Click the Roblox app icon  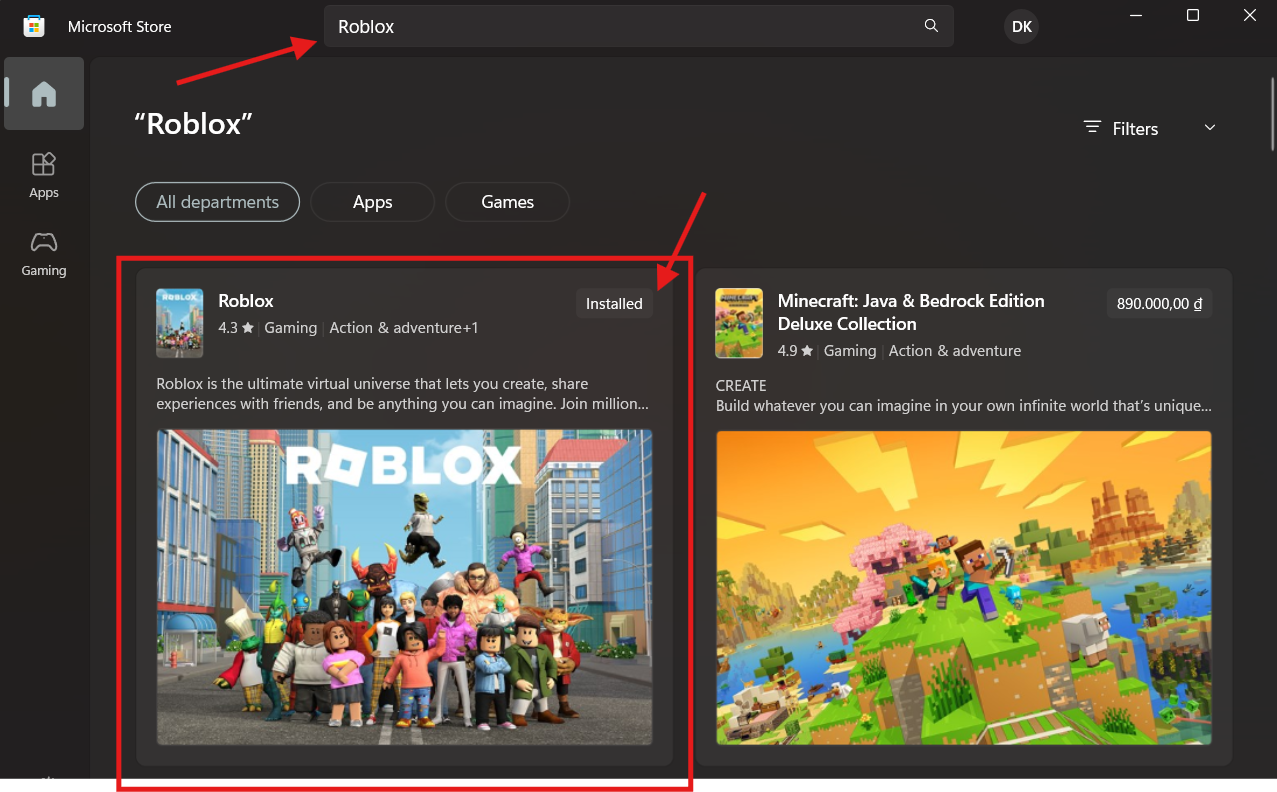pyautogui.click(x=180, y=323)
